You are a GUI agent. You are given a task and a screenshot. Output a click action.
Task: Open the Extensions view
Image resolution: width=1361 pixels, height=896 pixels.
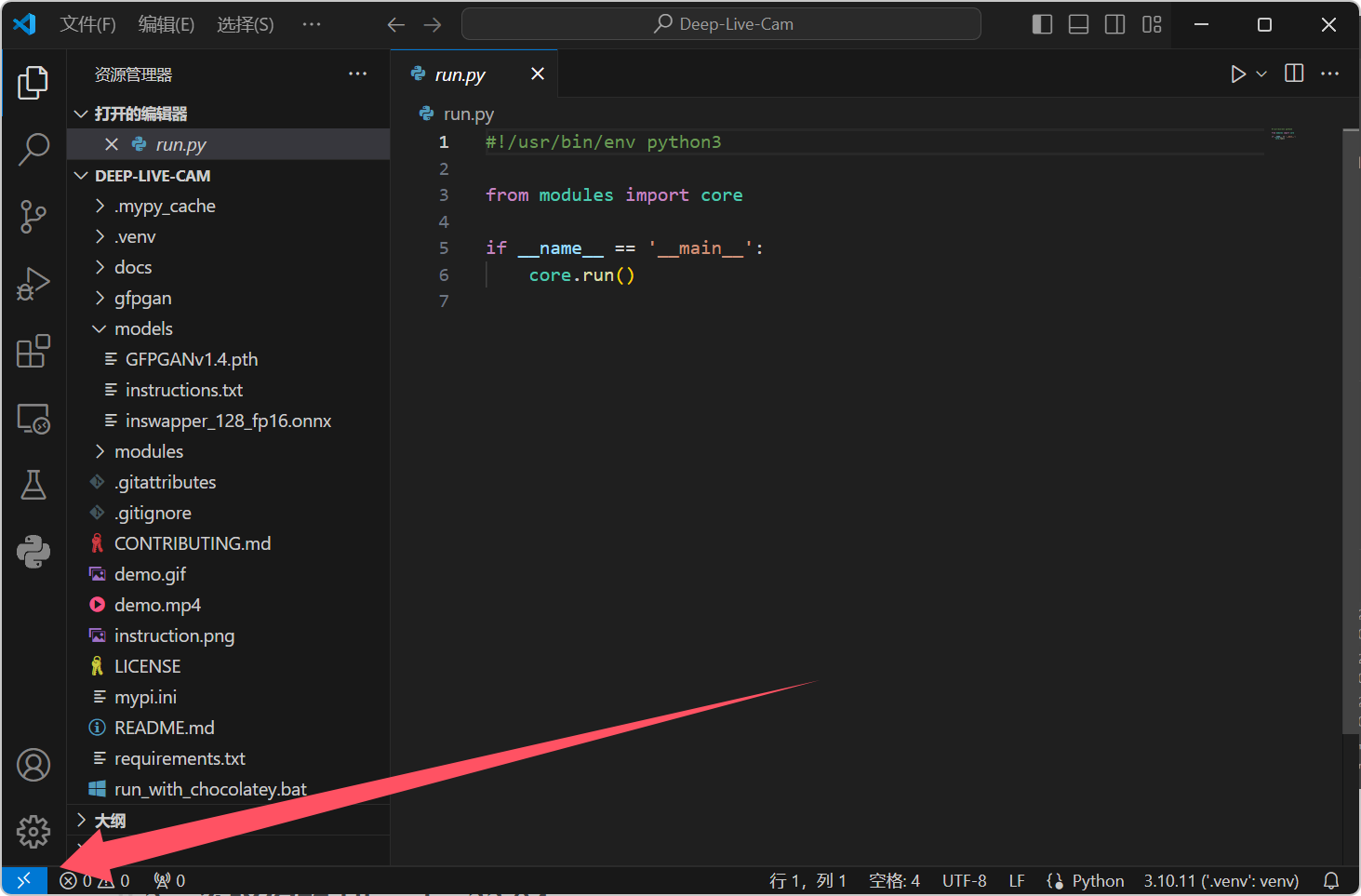point(33,351)
